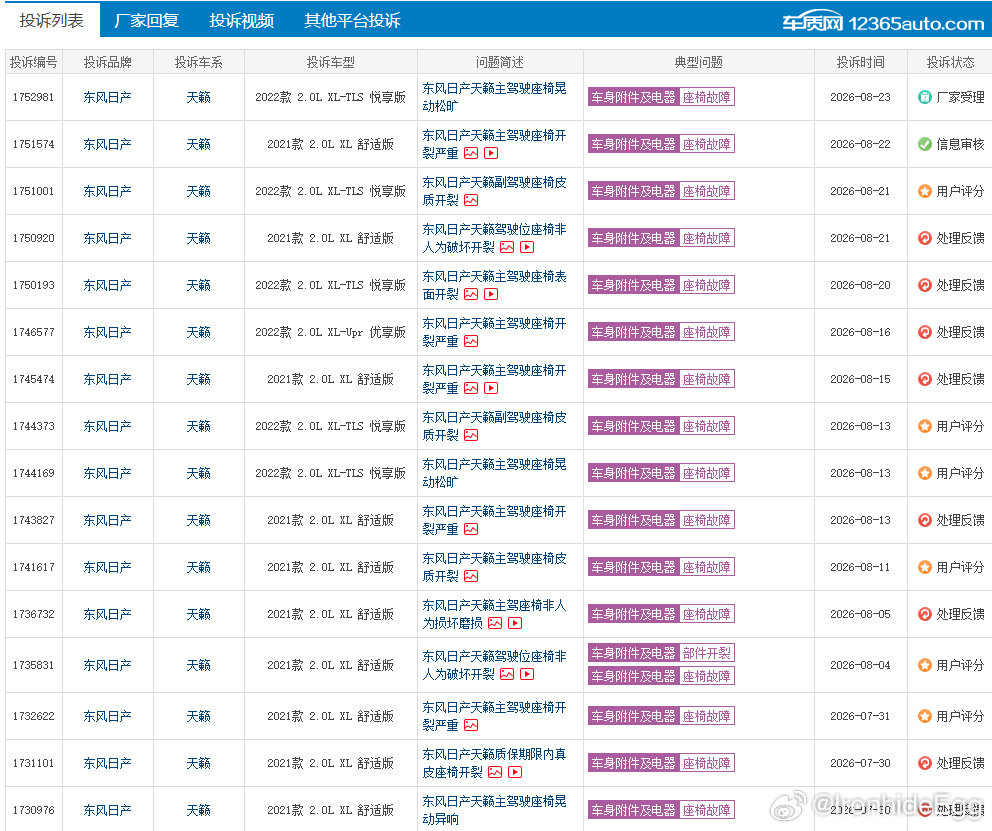The height and width of the screenshot is (831, 992).
Task: Select complaint number 1746577
Action: [34, 332]
